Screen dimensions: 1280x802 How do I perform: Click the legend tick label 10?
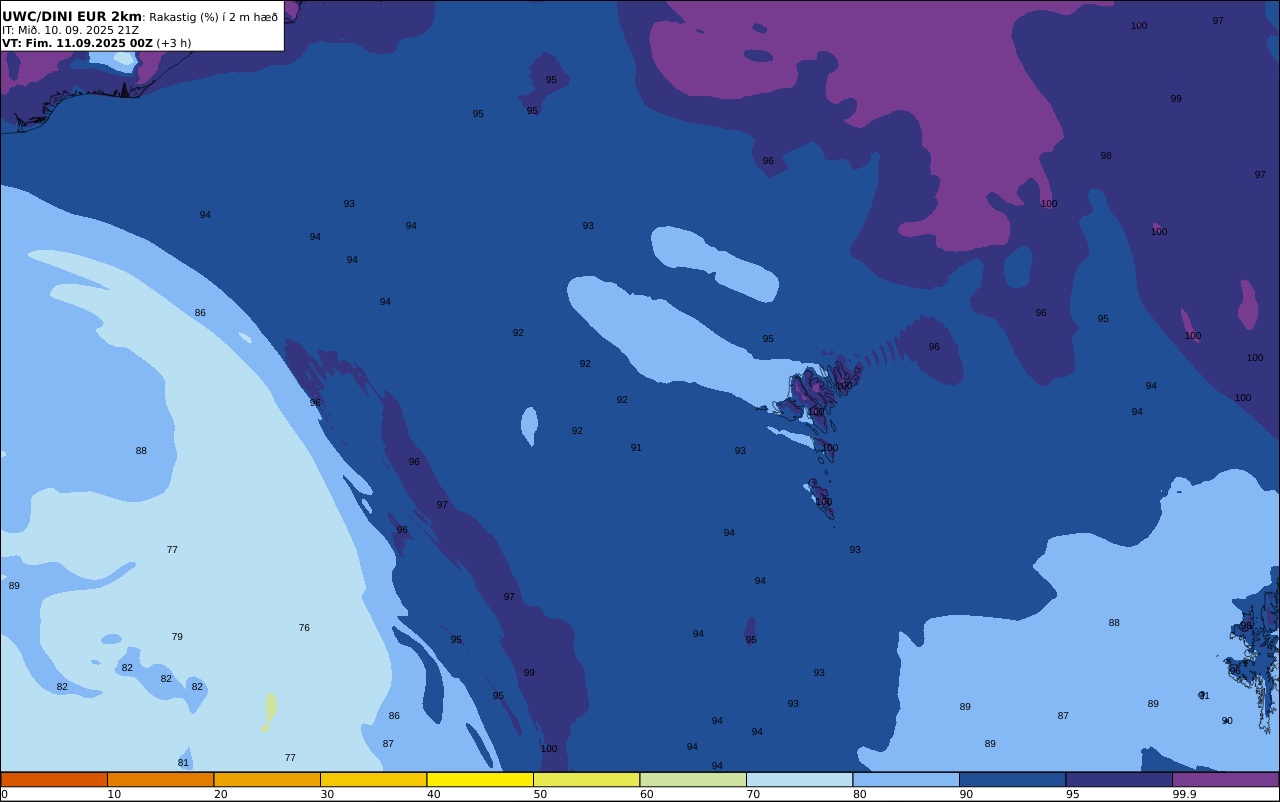click(114, 794)
